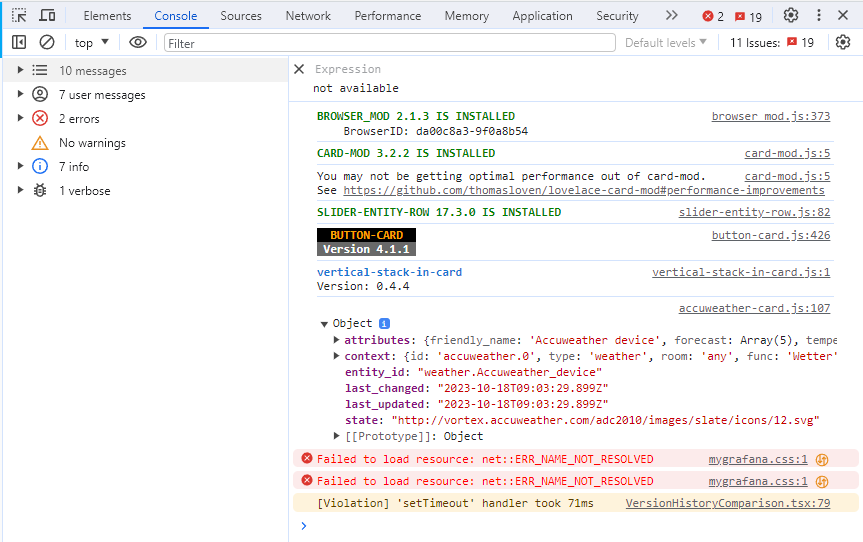Clear the console
This screenshot has width=863, height=542.
pyautogui.click(x=47, y=42)
